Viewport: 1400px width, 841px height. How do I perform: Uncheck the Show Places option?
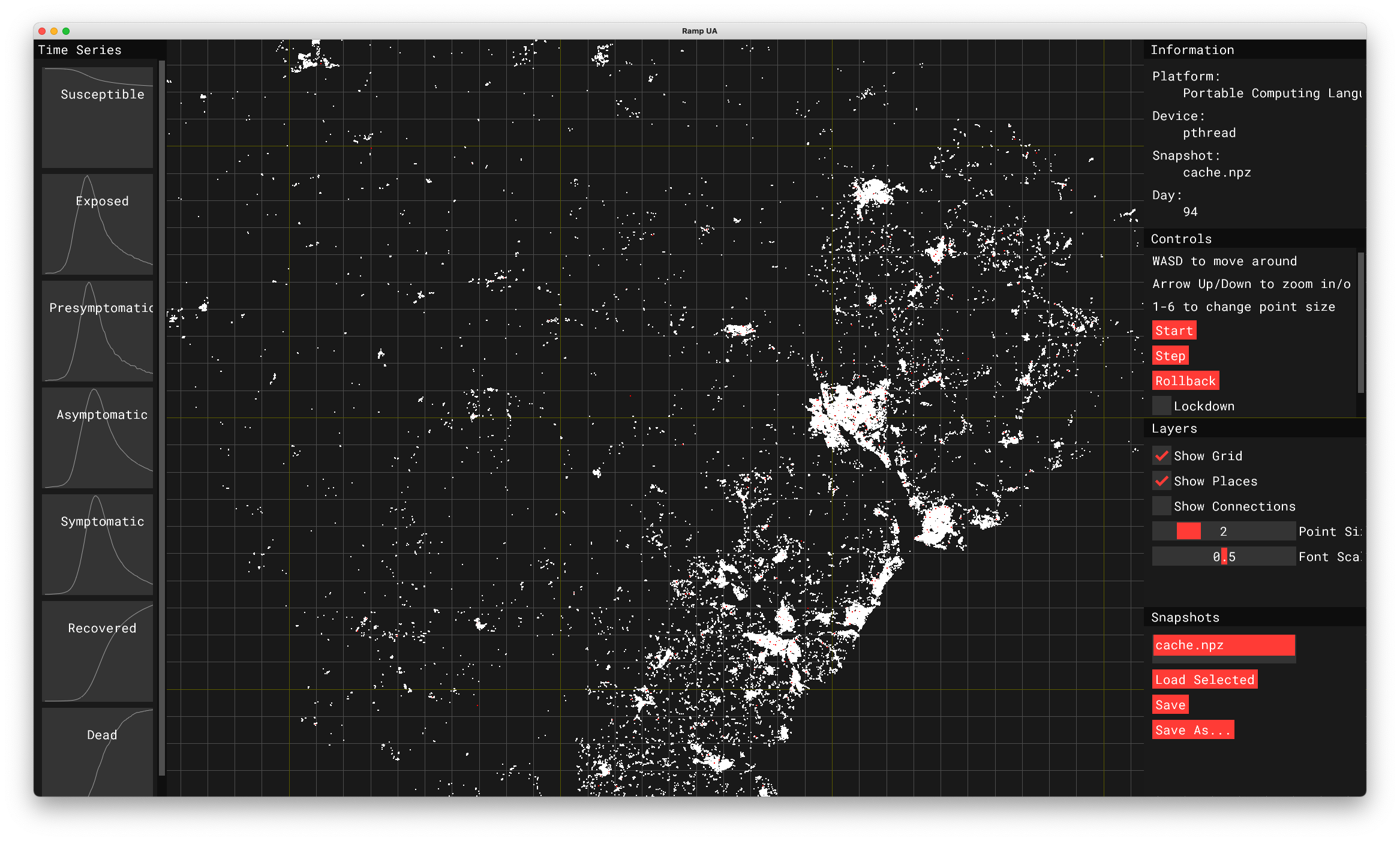point(1162,481)
